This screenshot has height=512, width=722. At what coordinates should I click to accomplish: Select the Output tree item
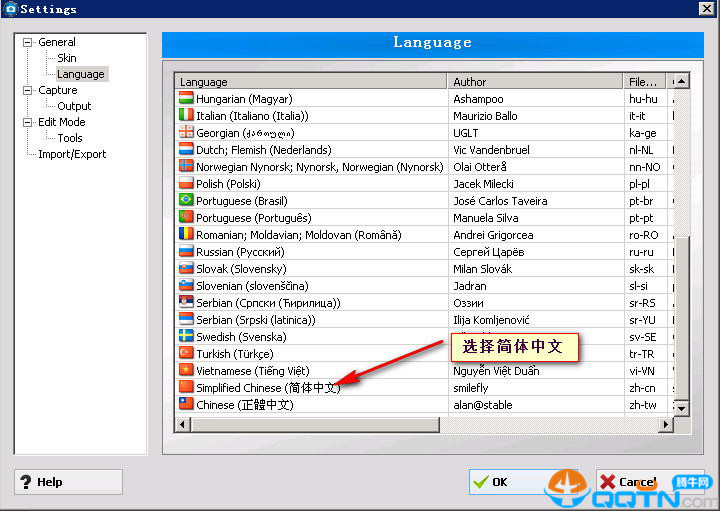coord(74,106)
